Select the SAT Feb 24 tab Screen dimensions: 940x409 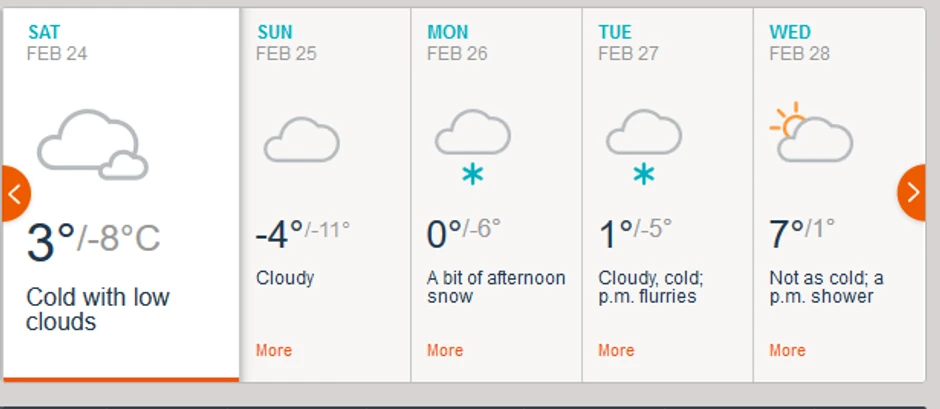tap(57, 43)
